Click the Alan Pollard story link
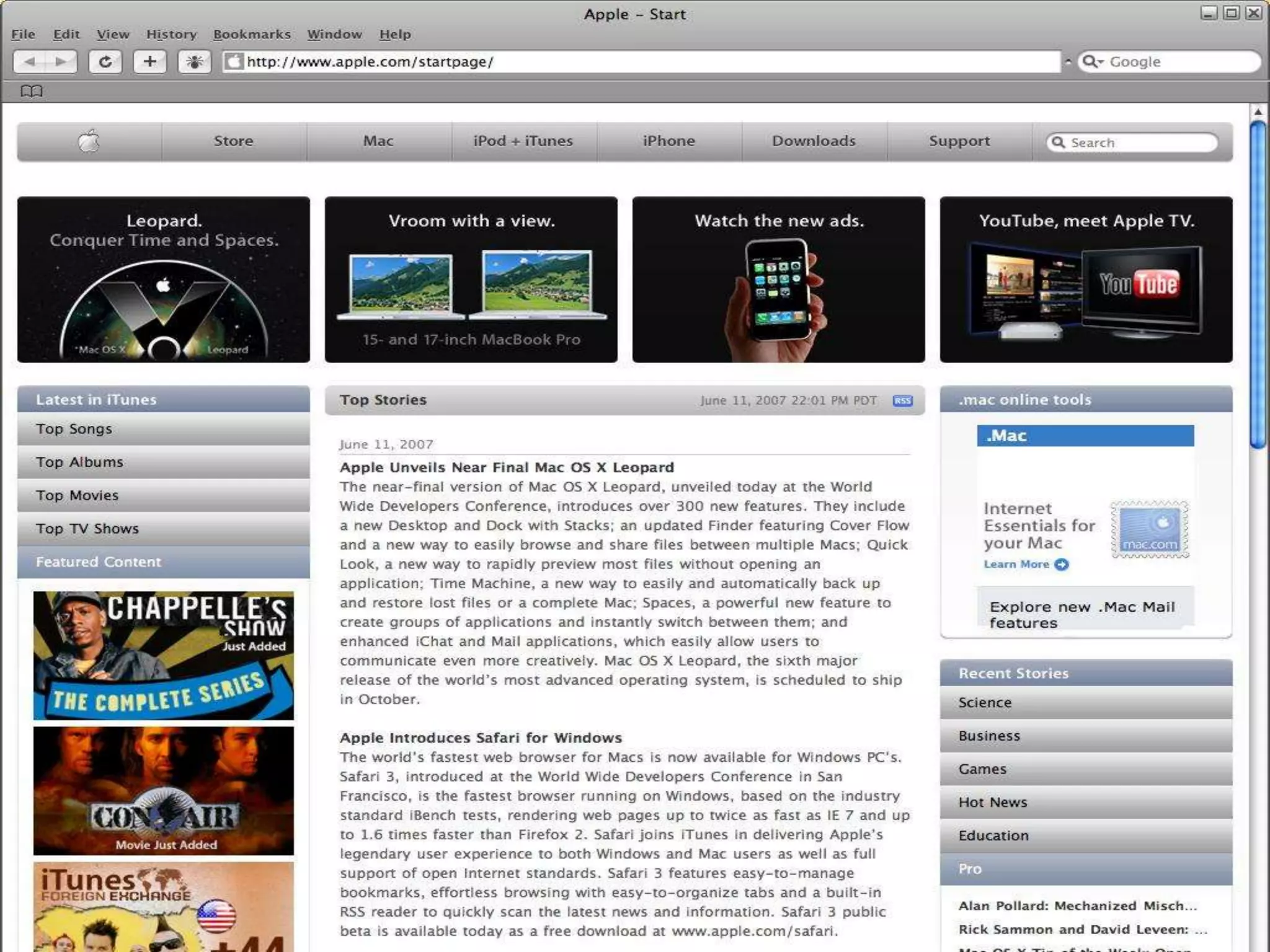This screenshot has width=1270, height=952. tap(1077, 906)
